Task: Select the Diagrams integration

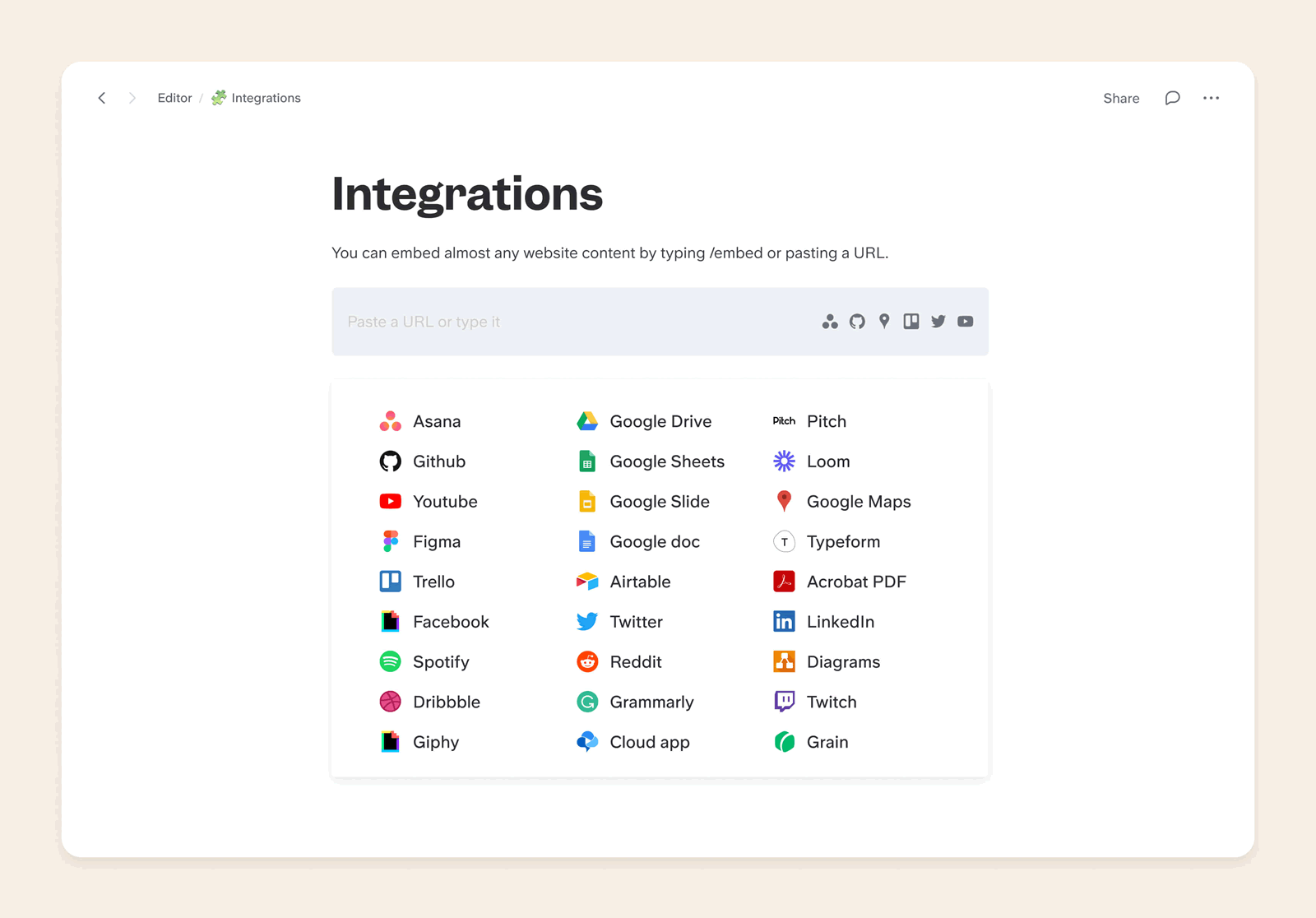Action: click(827, 661)
